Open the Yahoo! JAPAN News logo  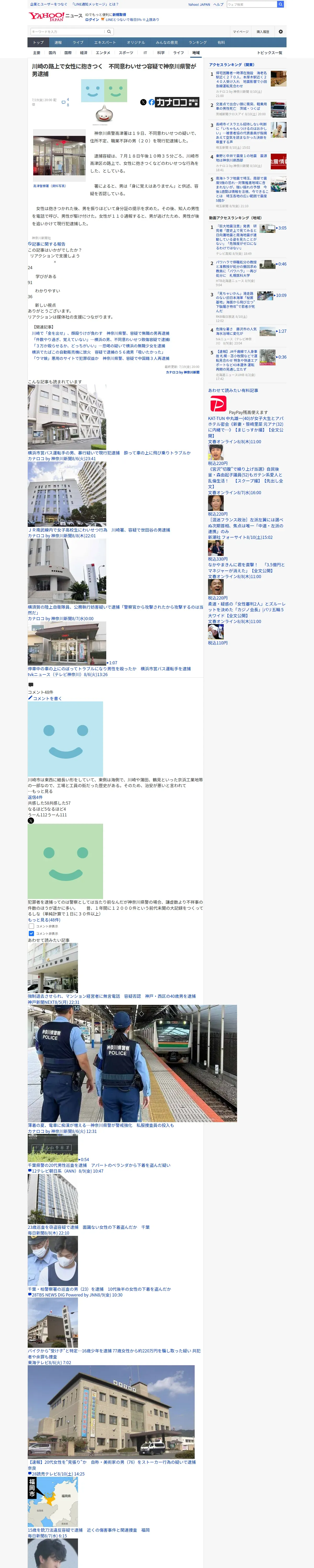[55, 16]
